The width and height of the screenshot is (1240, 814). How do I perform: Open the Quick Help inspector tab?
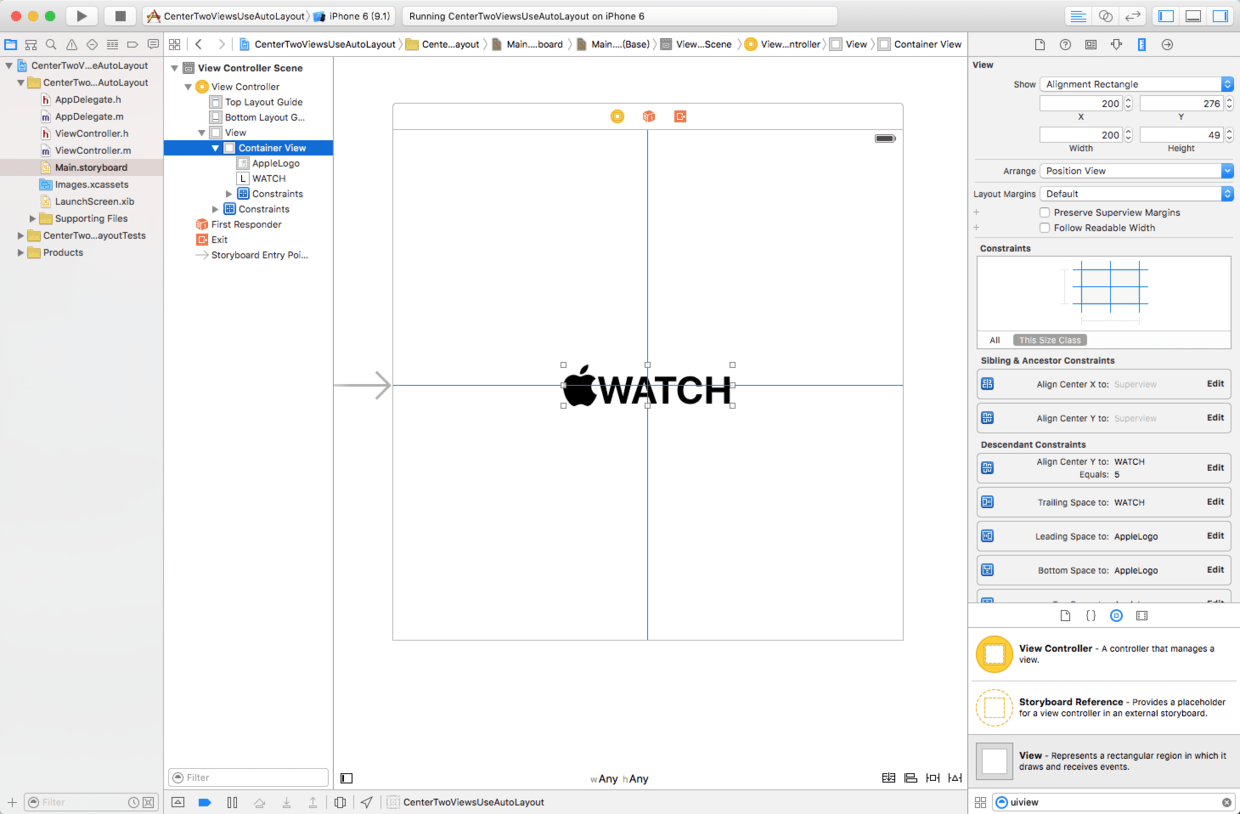coord(1065,45)
